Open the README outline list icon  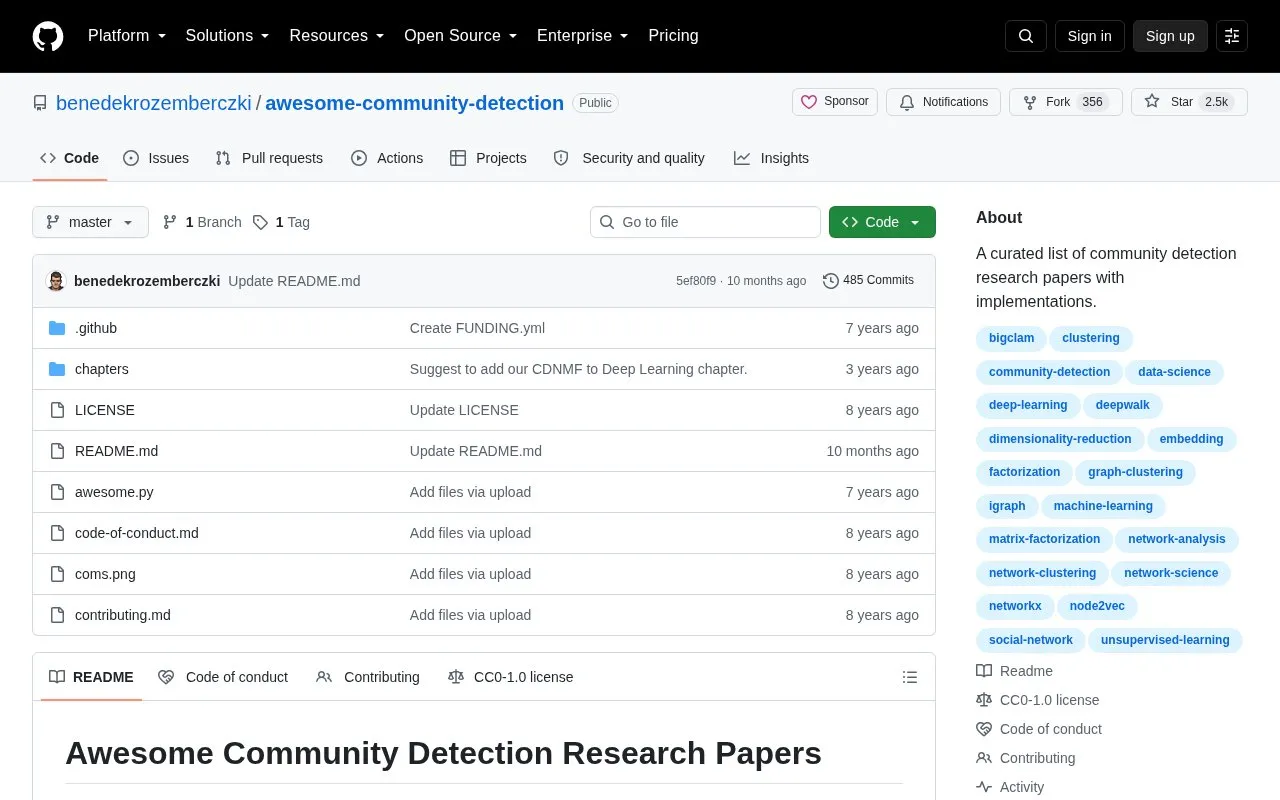[910, 677]
